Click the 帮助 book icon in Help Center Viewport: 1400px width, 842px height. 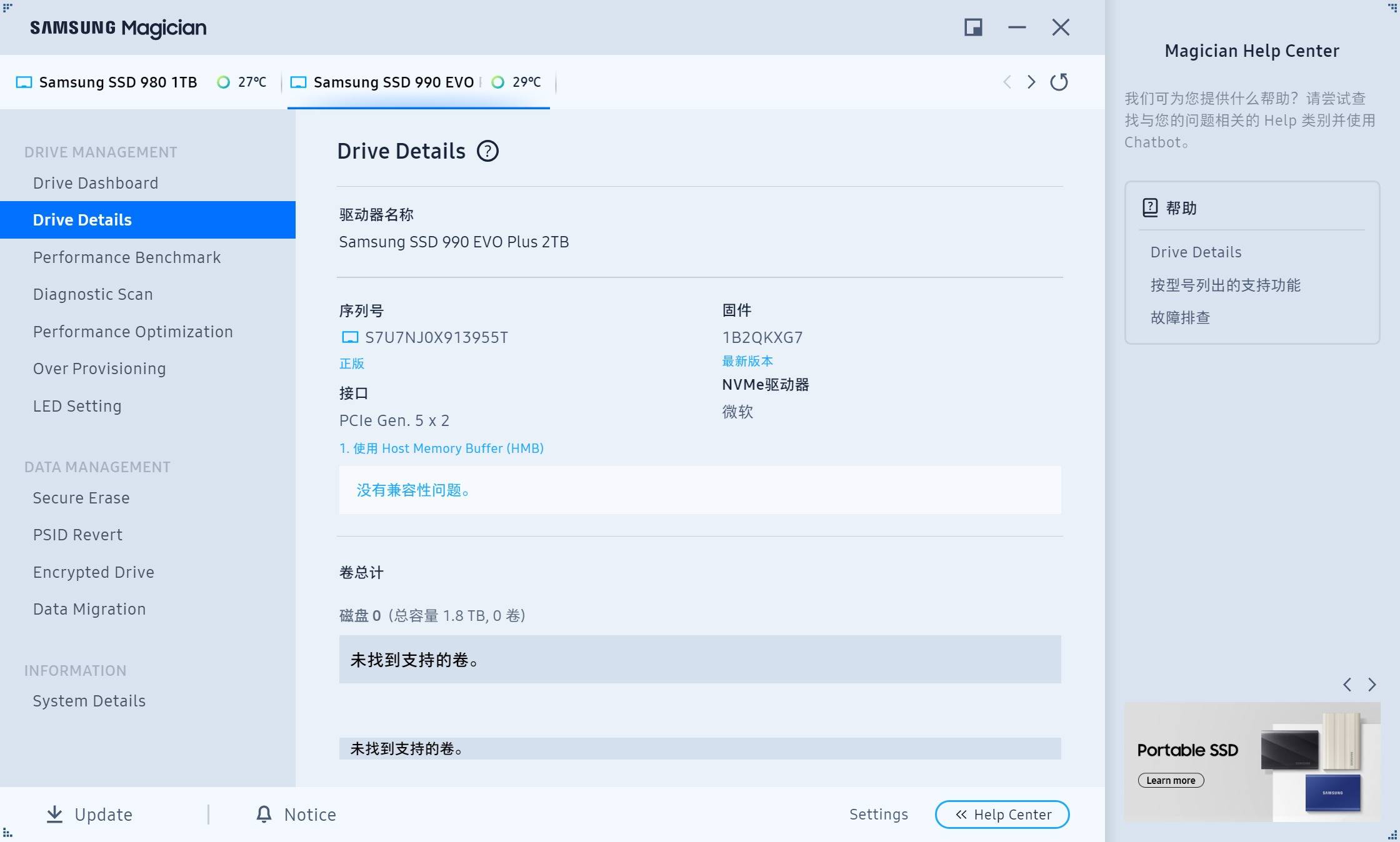point(1150,208)
